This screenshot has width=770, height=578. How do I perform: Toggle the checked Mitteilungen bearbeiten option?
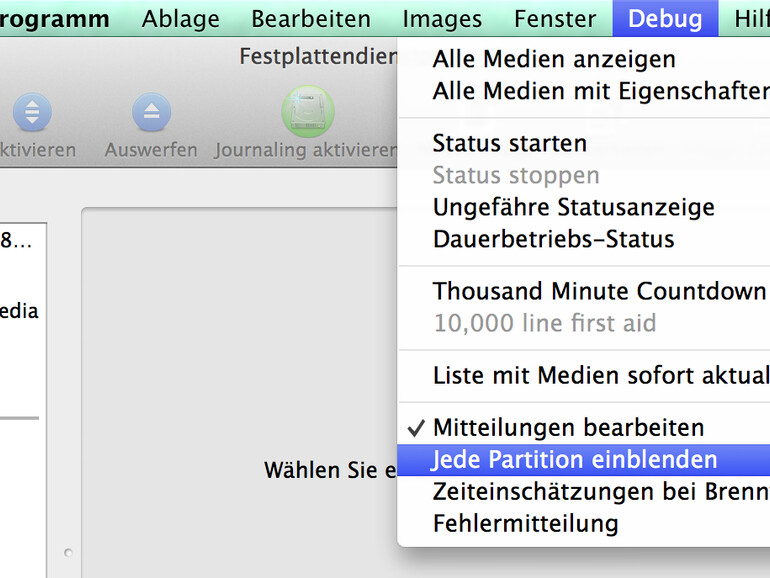568,428
